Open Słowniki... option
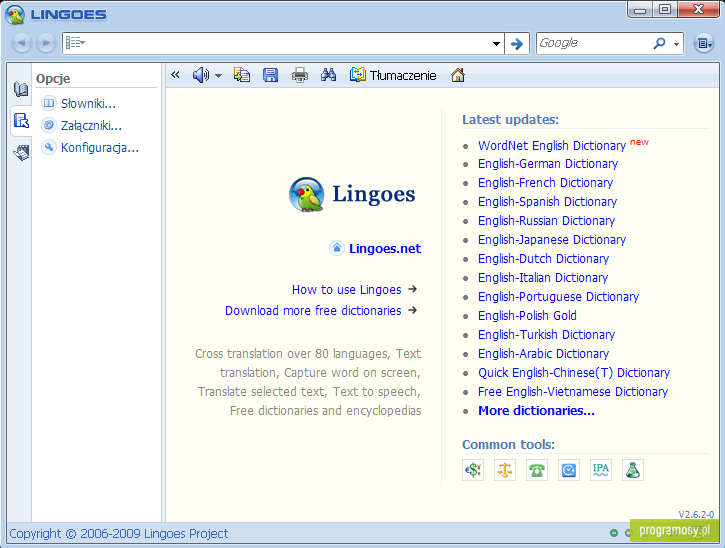Screen dimensions: 725x548 [88, 104]
